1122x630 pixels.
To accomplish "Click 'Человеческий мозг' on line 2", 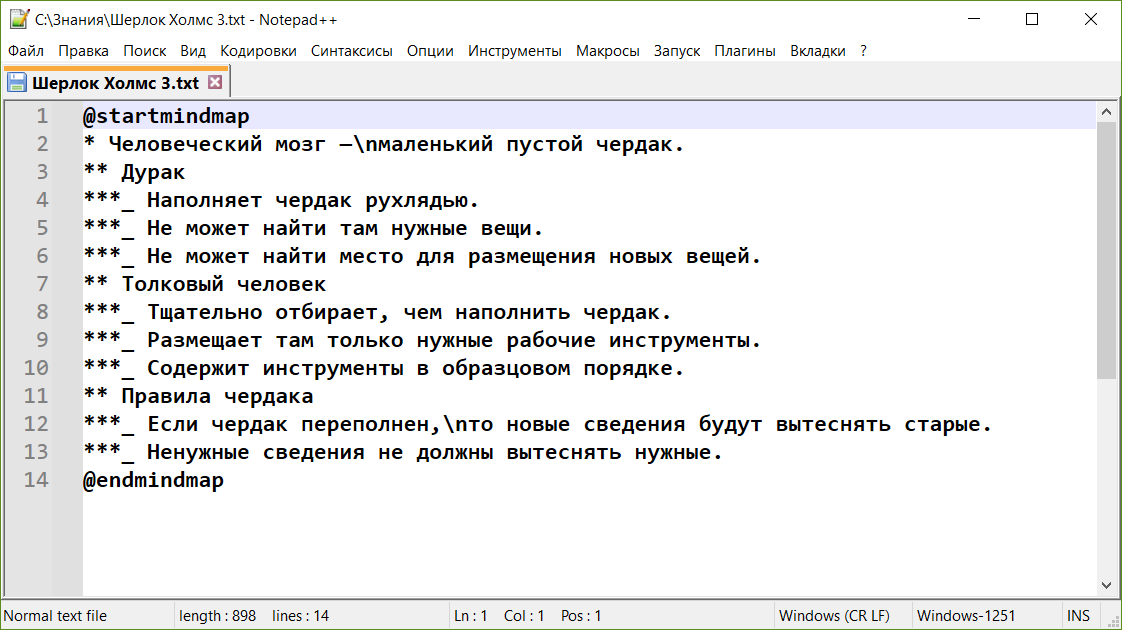I will [x=217, y=145].
